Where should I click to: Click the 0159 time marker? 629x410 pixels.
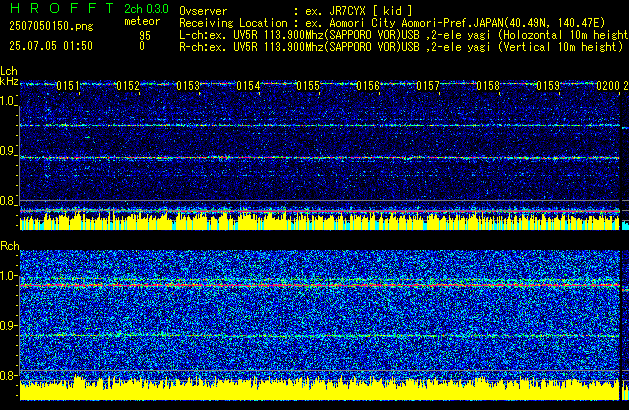(548, 86)
